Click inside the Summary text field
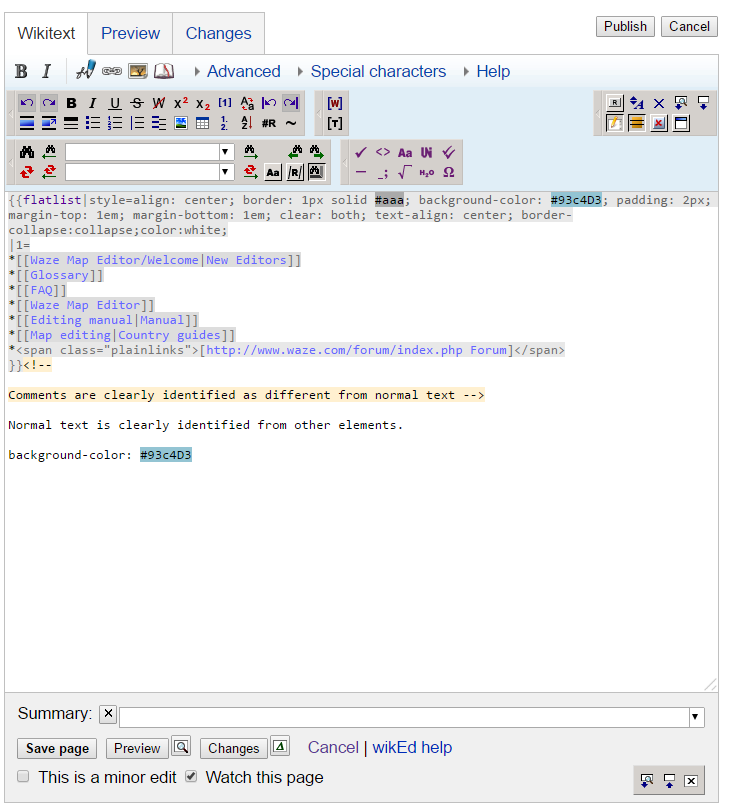The image size is (729, 809). click(400, 717)
